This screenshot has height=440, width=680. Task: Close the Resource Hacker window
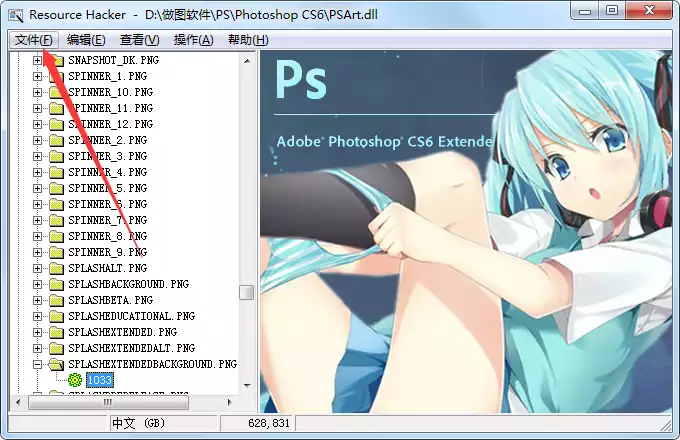pos(649,11)
